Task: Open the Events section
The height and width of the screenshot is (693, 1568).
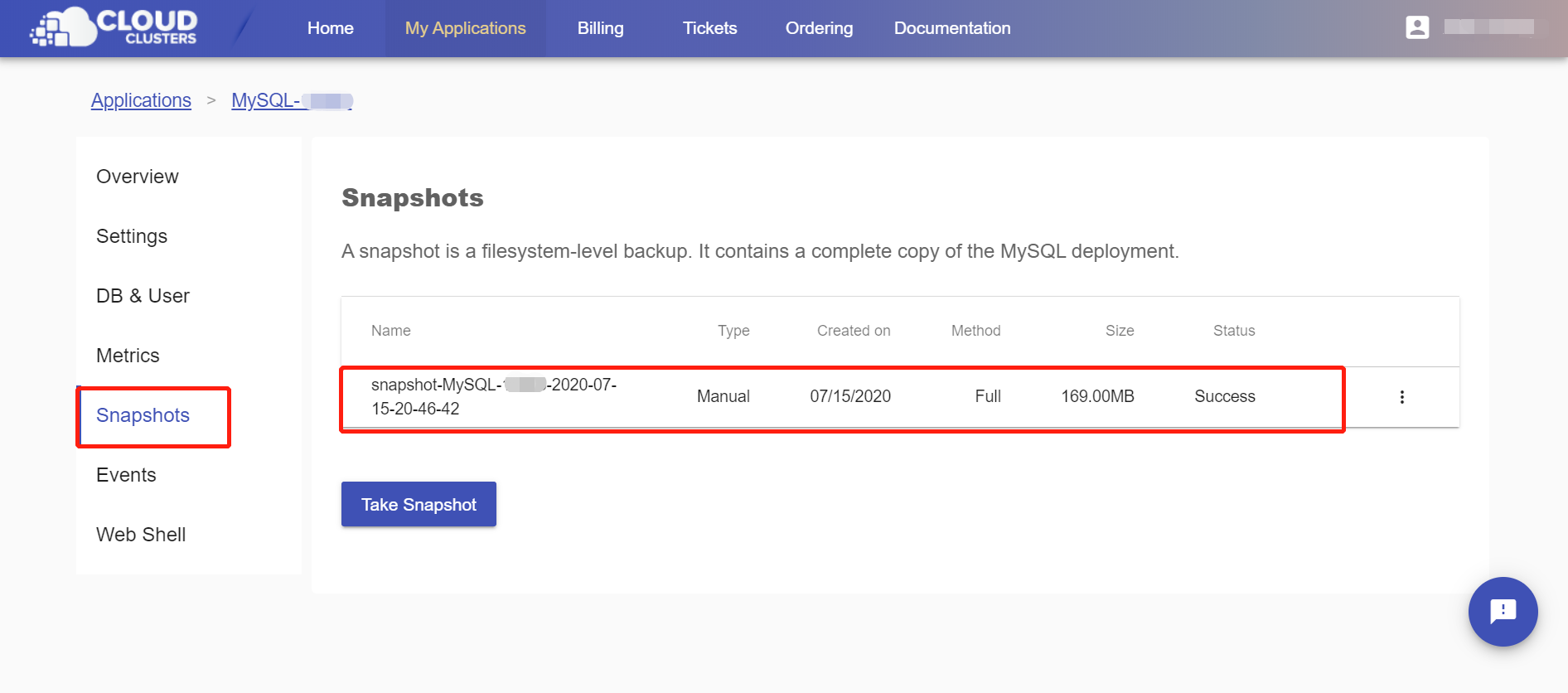Action: click(x=126, y=475)
